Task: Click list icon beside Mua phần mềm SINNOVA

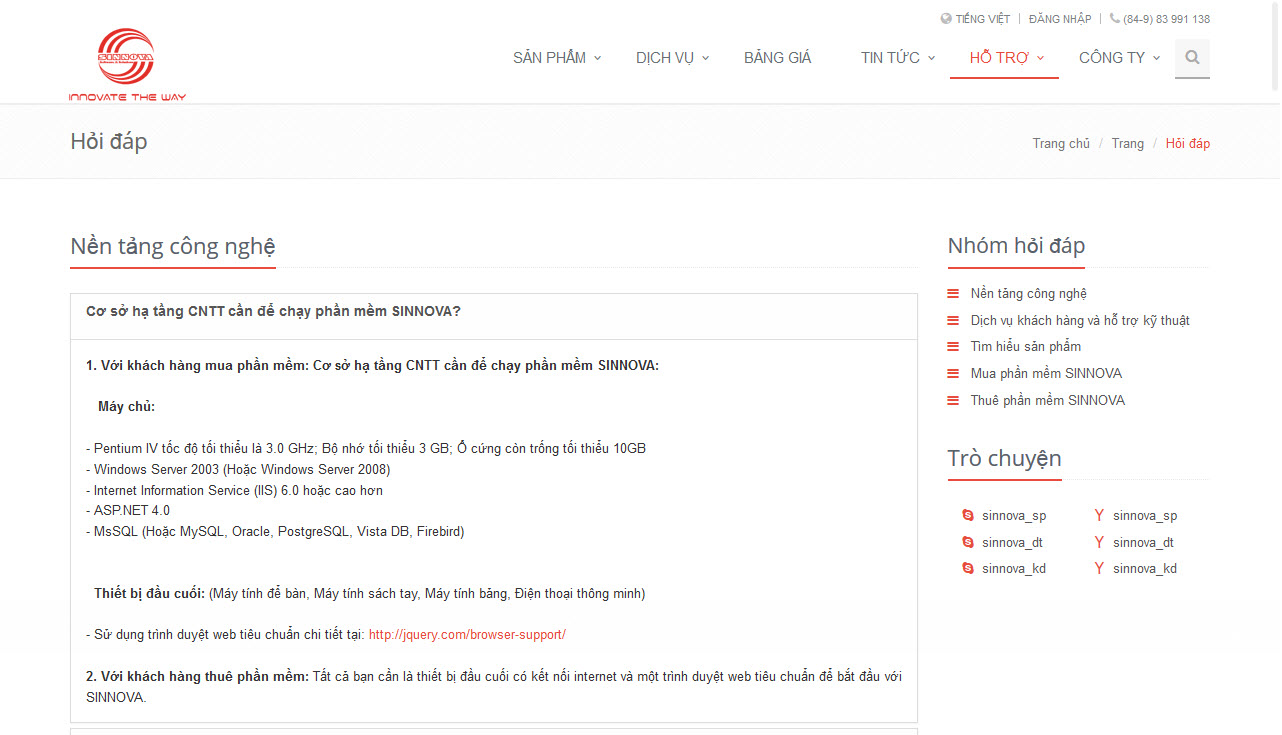Action: 952,373
